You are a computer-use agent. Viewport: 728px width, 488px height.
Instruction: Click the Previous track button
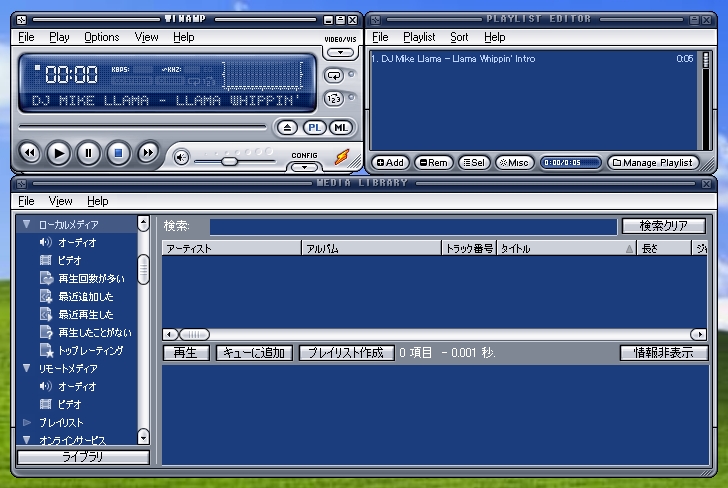tap(30, 153)
